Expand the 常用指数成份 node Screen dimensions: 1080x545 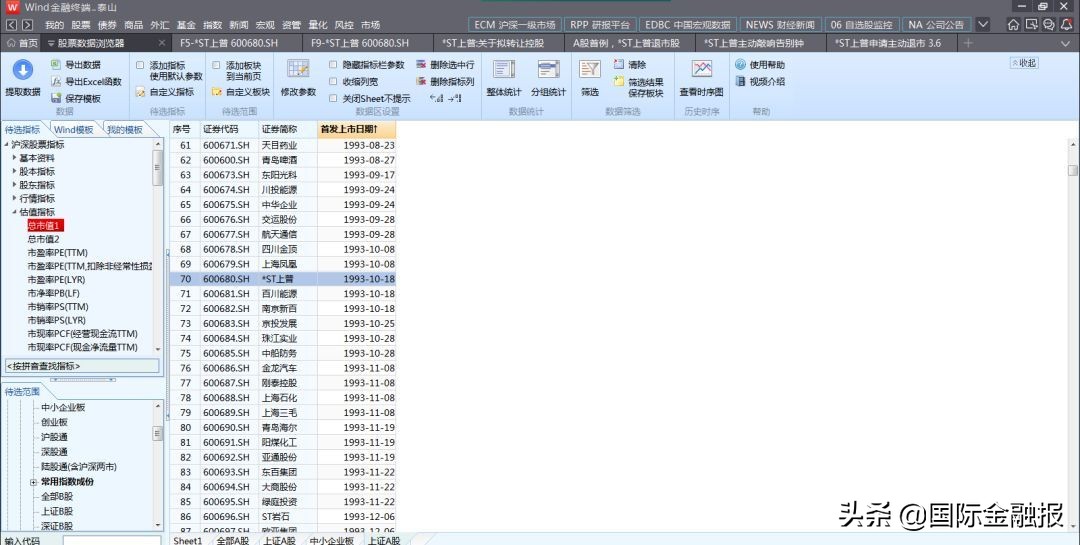pyautogui.click(x=33, y=482)
